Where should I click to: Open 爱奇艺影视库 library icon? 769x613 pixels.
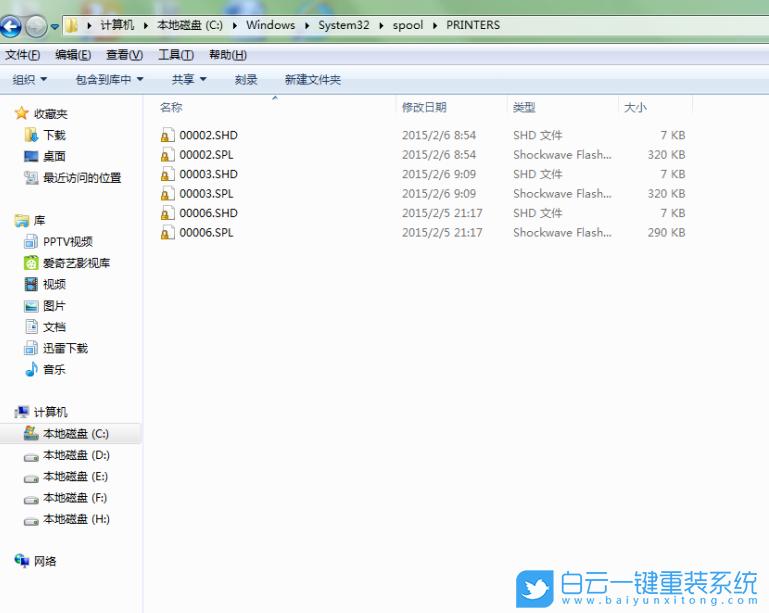click(x=31, y=263)
